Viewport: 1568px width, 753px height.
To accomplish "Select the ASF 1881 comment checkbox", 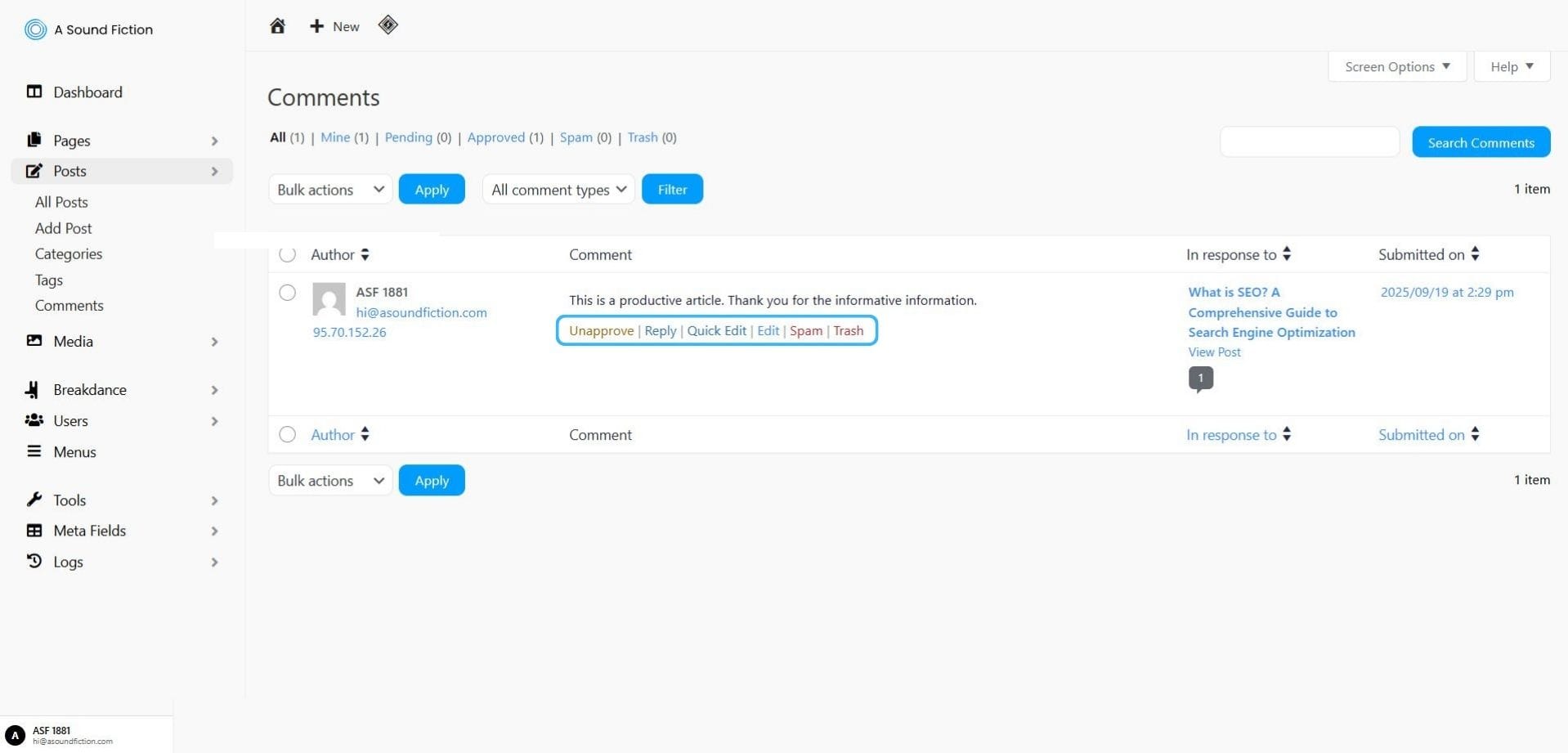I will (x=287, y=293).
